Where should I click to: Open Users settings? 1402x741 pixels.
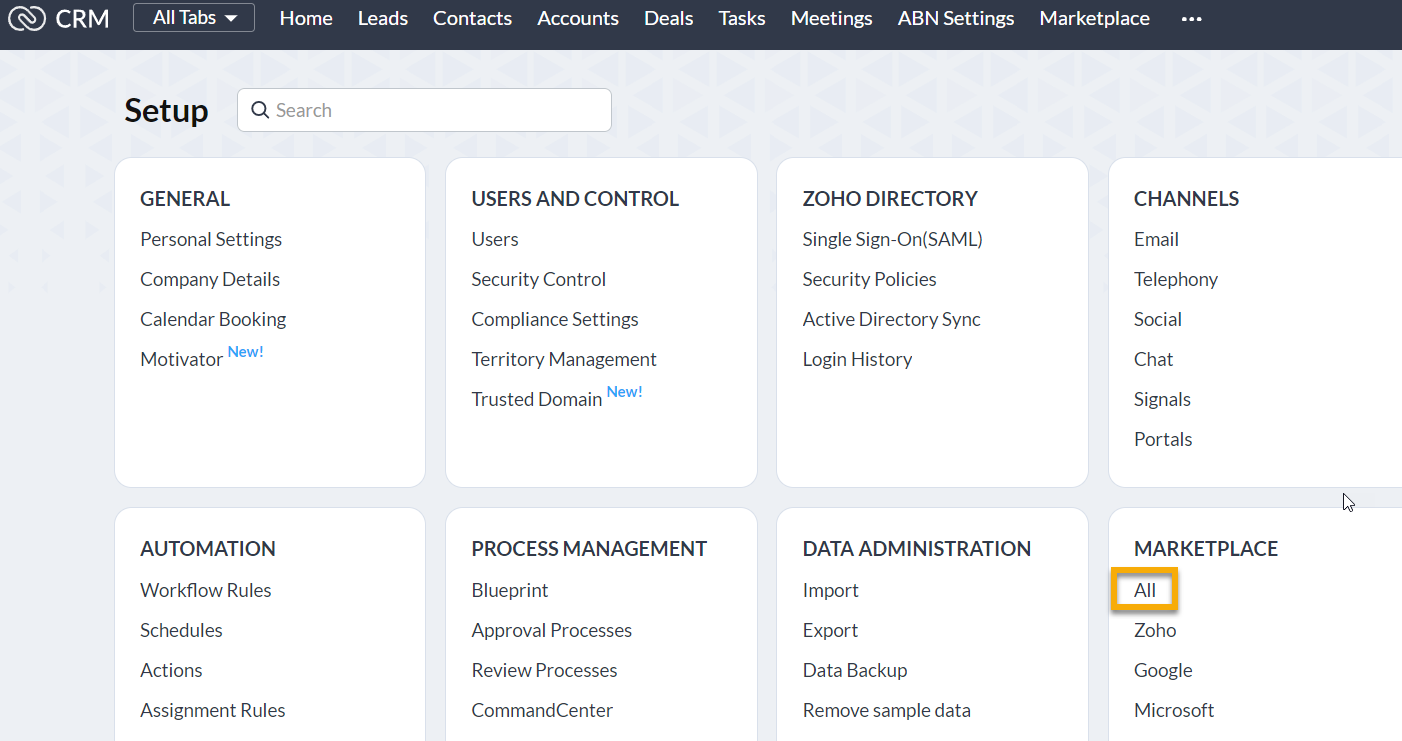(495, 239)
